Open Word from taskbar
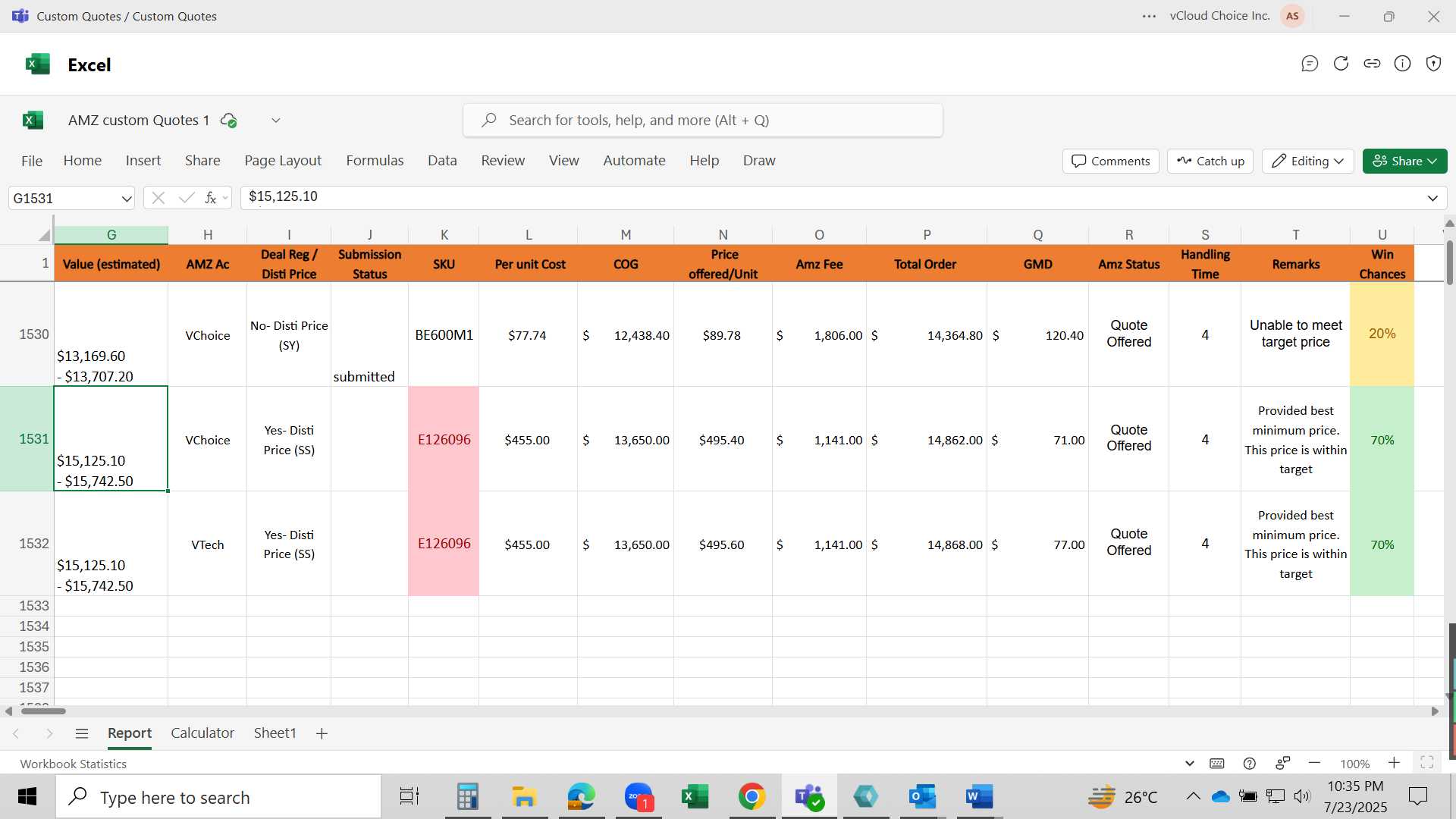 pyautogui.click(x=979, y=797)
